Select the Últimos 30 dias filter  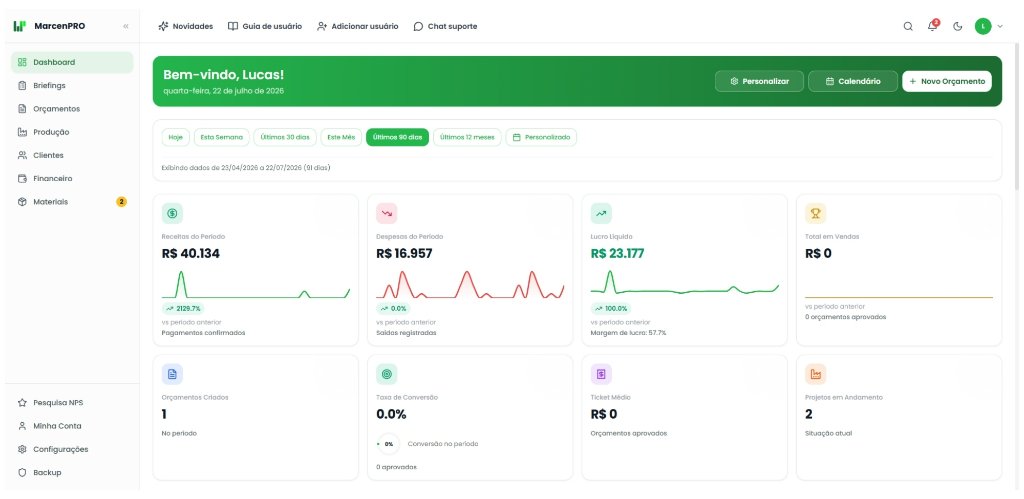(x=285, y=137)
